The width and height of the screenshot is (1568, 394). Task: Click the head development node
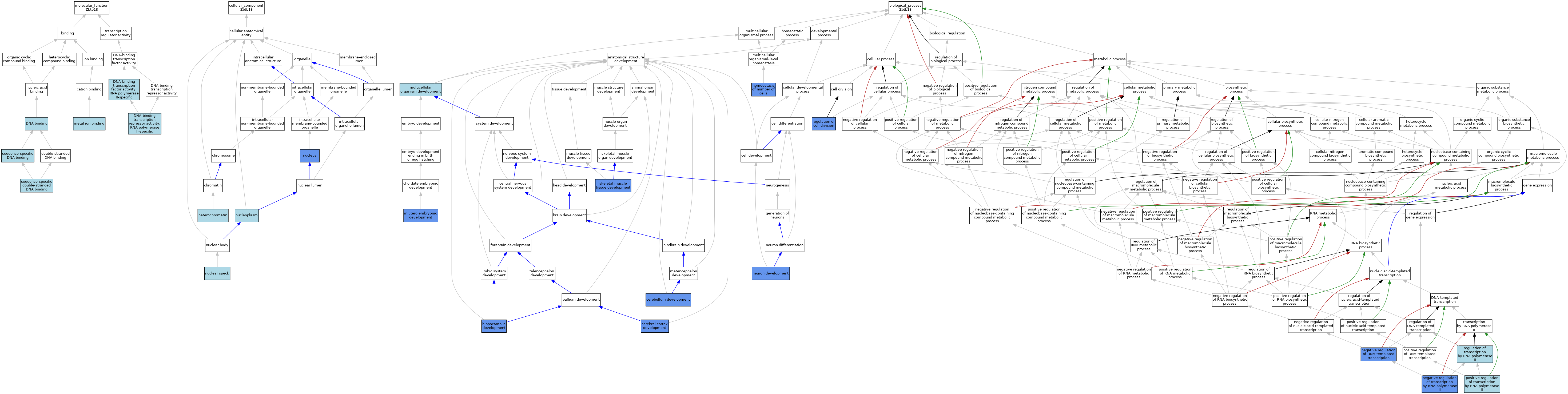569,186
